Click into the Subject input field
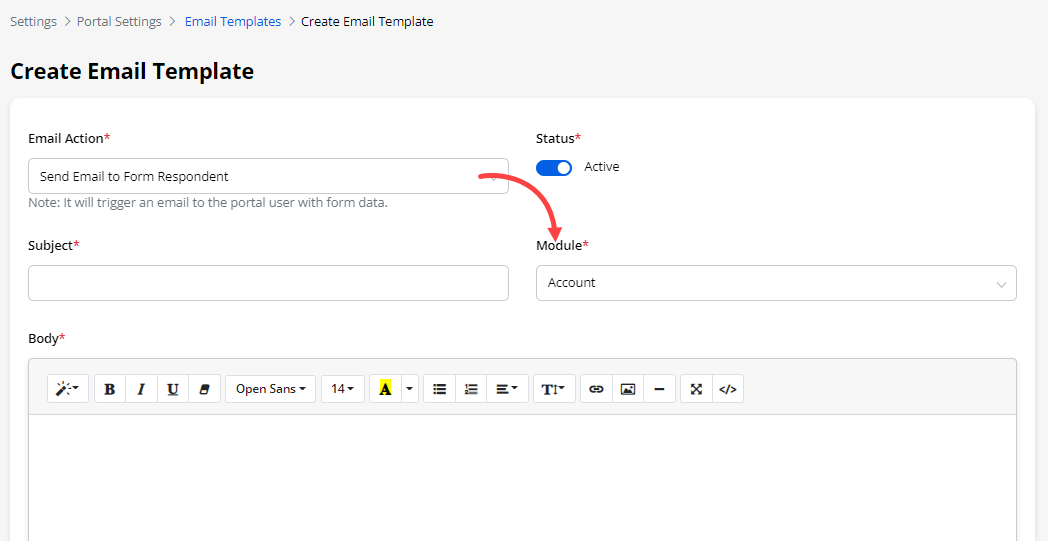Viewport: 1048px width, 541px height. tap(268, 283)
